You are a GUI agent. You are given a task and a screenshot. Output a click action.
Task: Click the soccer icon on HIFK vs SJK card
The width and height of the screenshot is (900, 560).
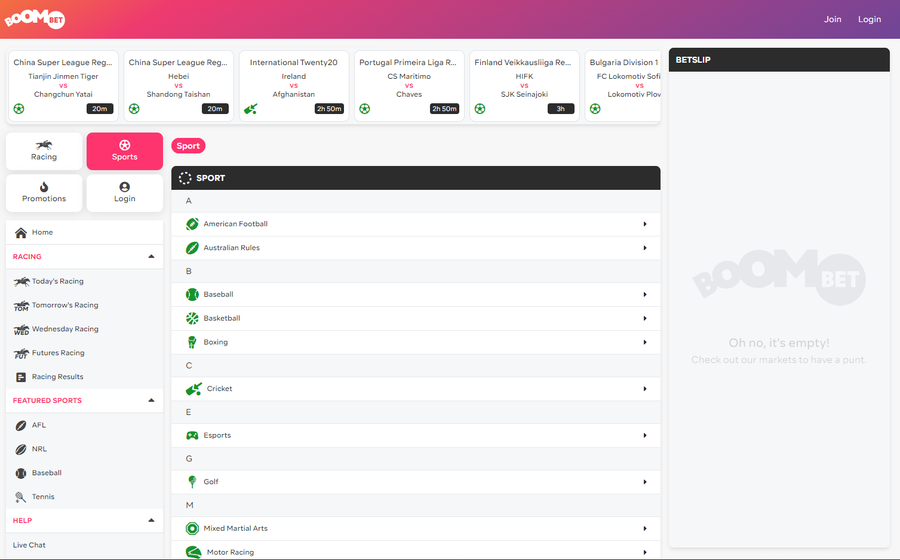[x=480, y=108]
